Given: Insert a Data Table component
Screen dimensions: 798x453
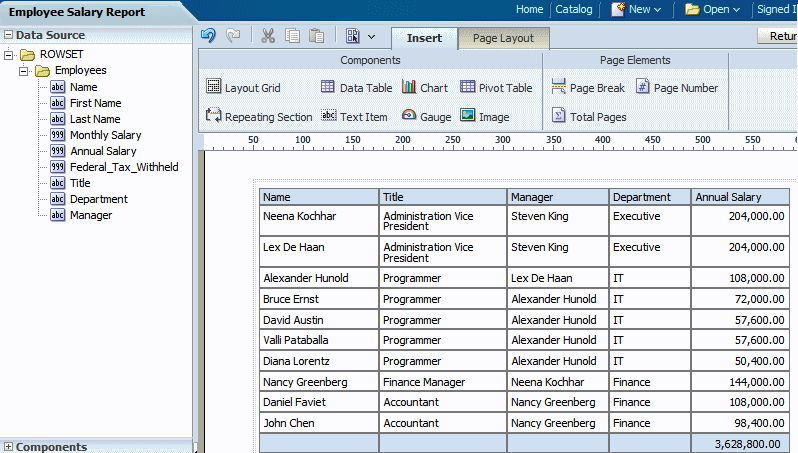Looking at the screenshot, I should 356,88.
